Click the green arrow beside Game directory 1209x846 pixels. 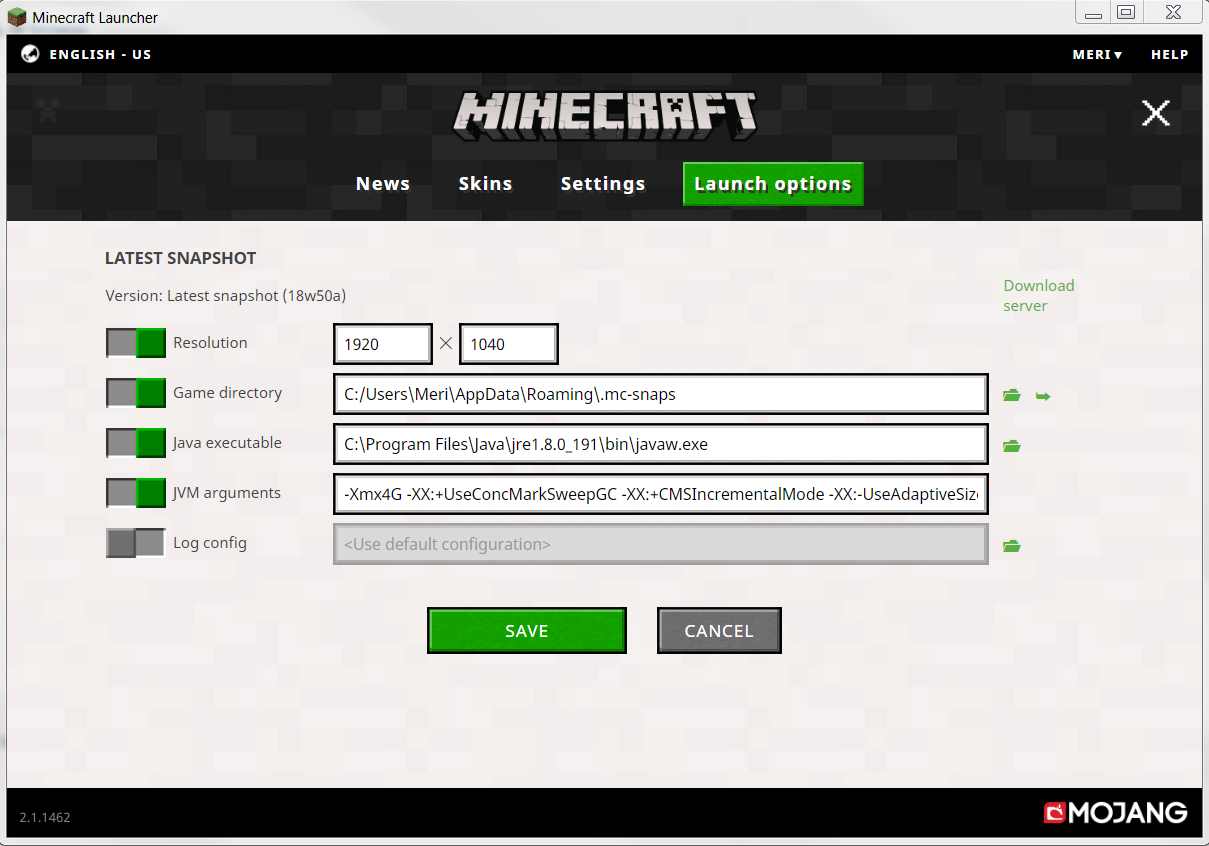(1043, 397)
